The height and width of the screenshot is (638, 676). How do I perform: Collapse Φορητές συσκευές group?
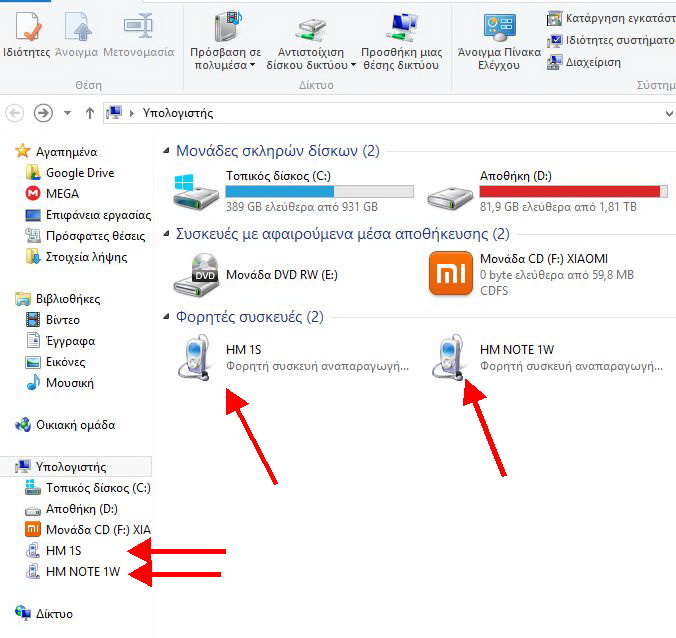(166, 317)
